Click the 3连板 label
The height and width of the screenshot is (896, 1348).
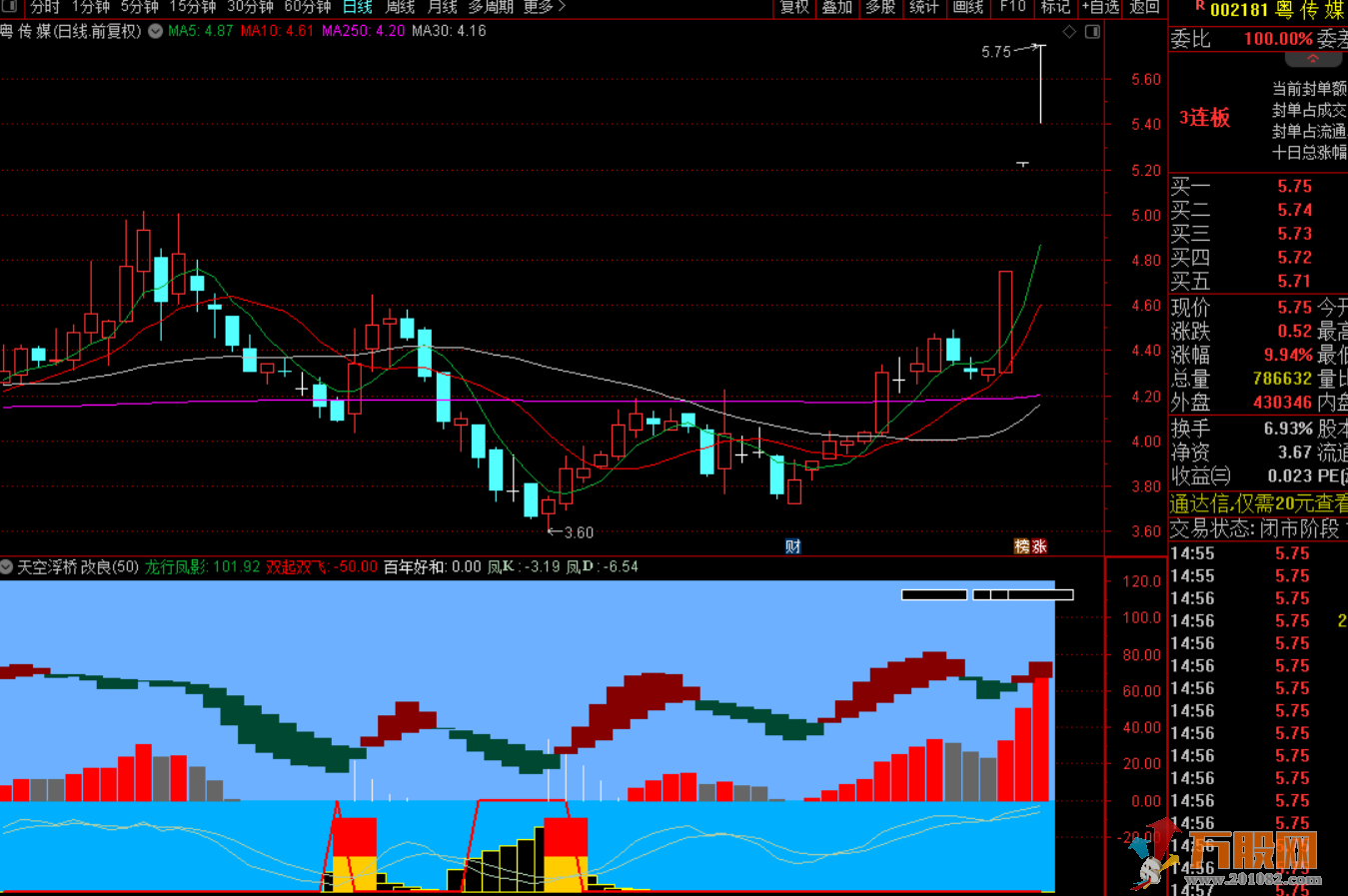click(1204, 118)
